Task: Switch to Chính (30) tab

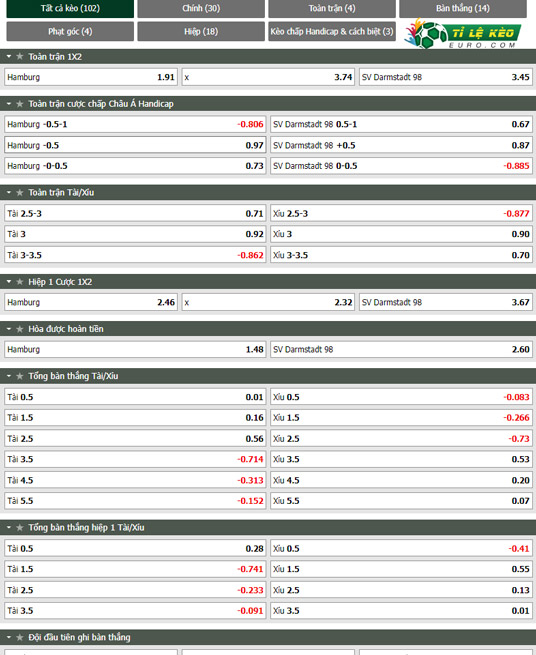Action: [201, 8]
